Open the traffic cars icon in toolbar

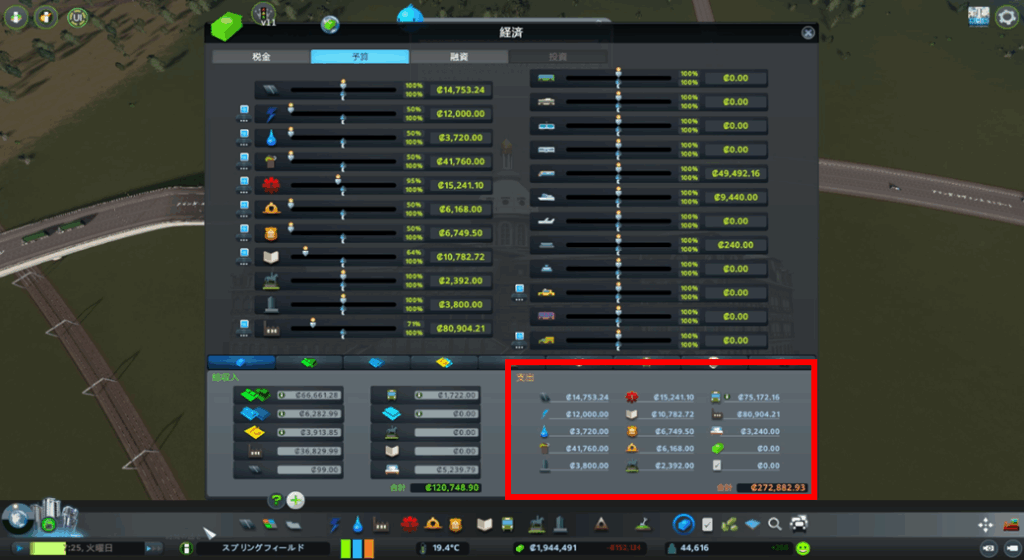[x=799, y=523]
